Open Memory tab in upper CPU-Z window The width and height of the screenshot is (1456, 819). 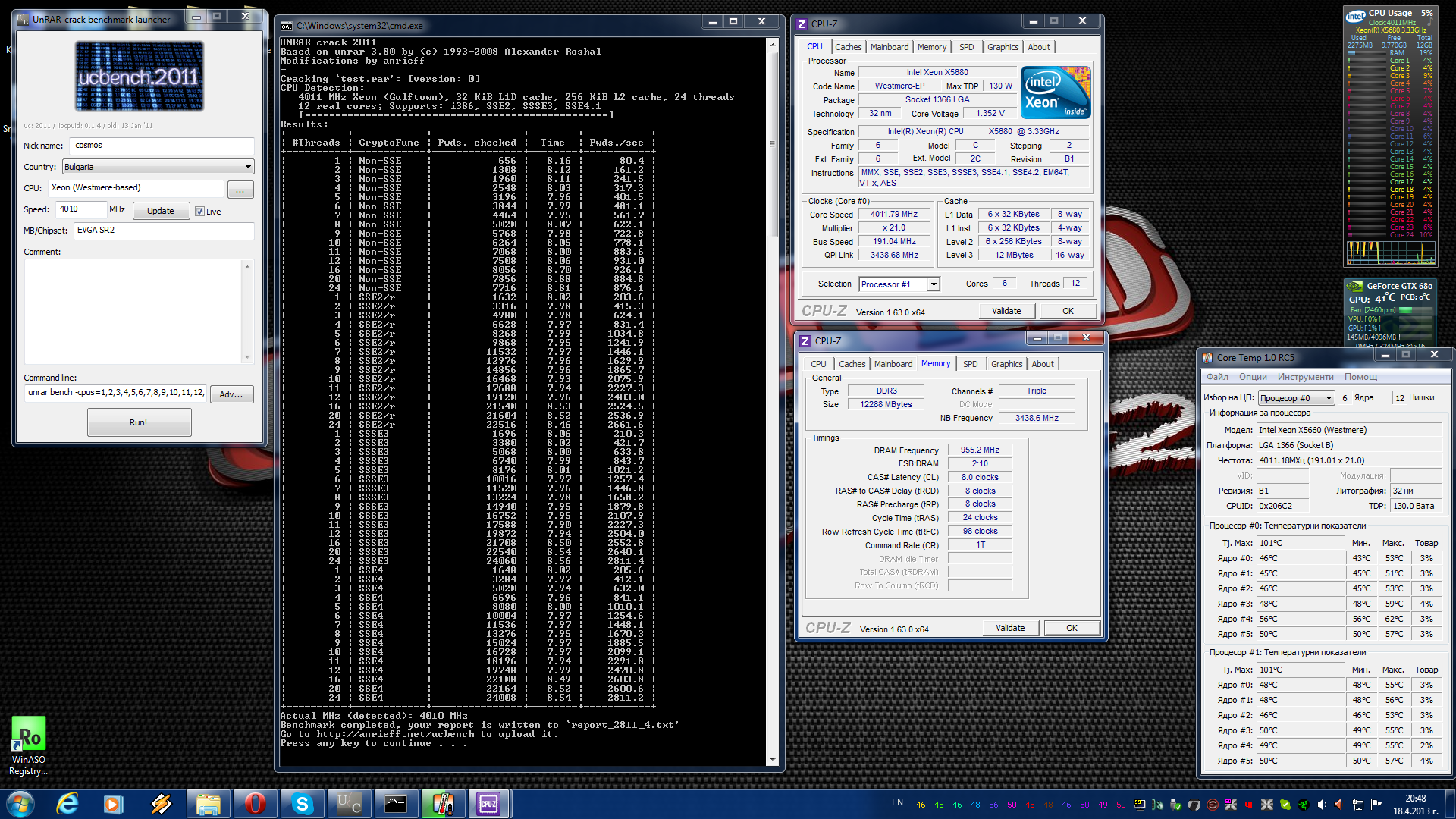(931, 47)
